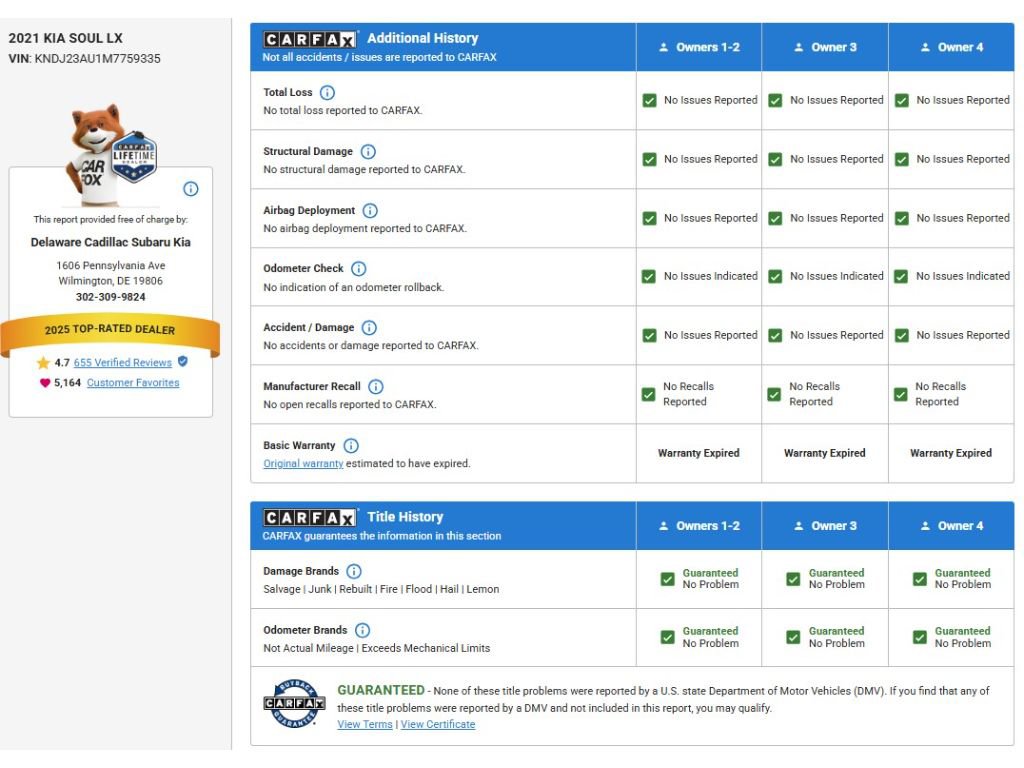Click the info icon next to Total Loss
This screenshot has width=1024, height=768.
[327, 93]
